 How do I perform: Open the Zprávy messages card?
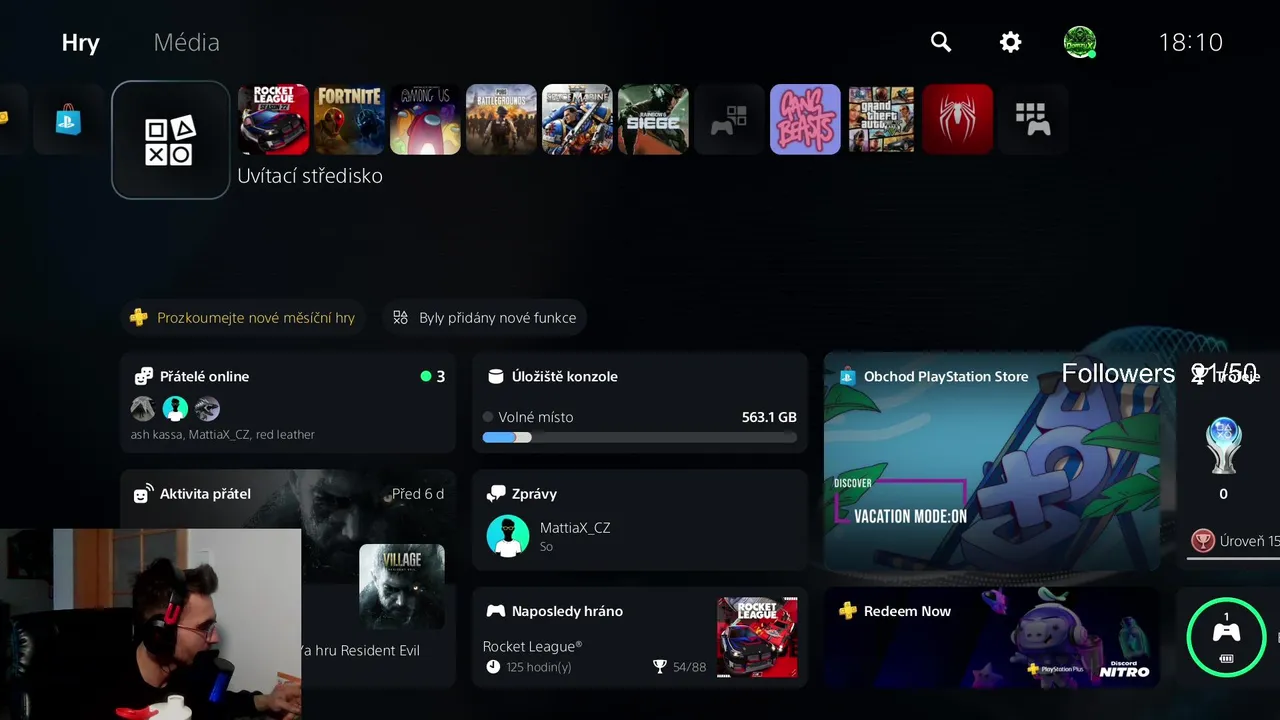pyautogui.click(x=640, y=520)
